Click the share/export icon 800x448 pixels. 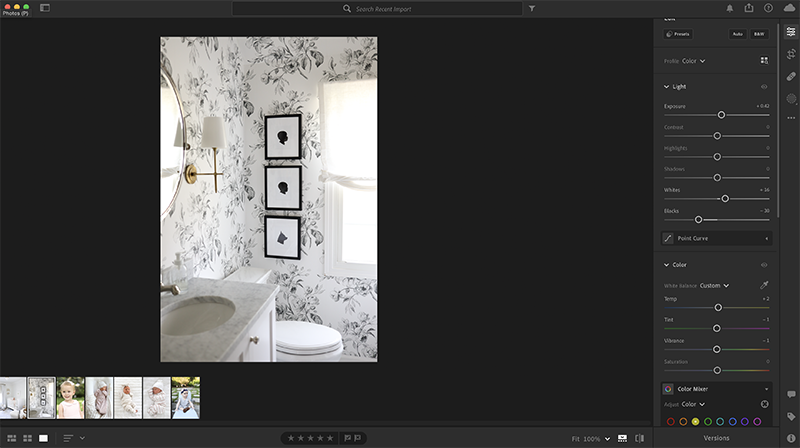(x=749, y=8)
